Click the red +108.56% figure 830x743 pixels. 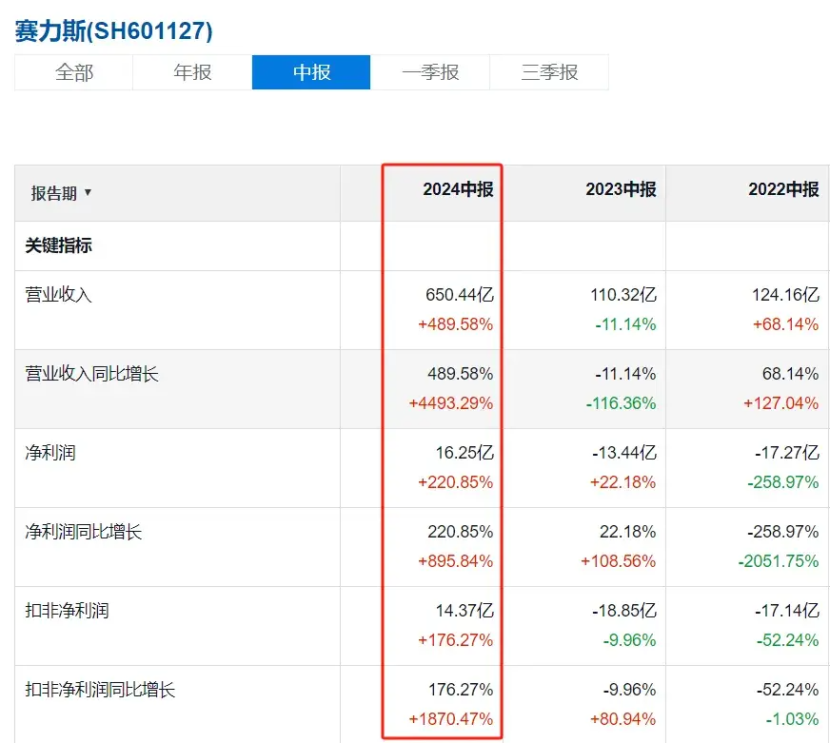coord(618,561)
